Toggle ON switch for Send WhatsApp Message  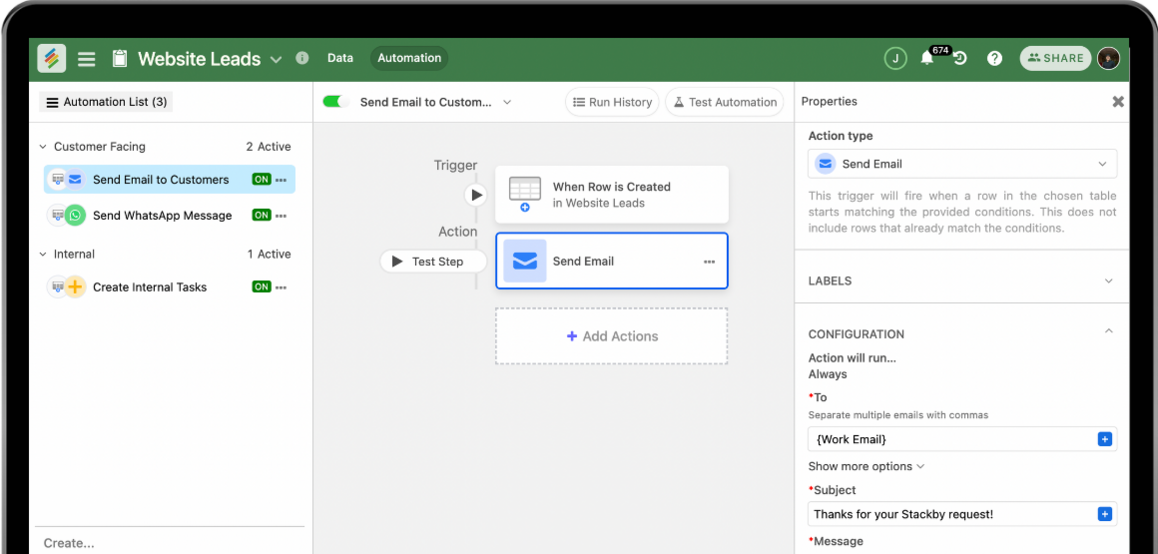(x=261, y=215)
